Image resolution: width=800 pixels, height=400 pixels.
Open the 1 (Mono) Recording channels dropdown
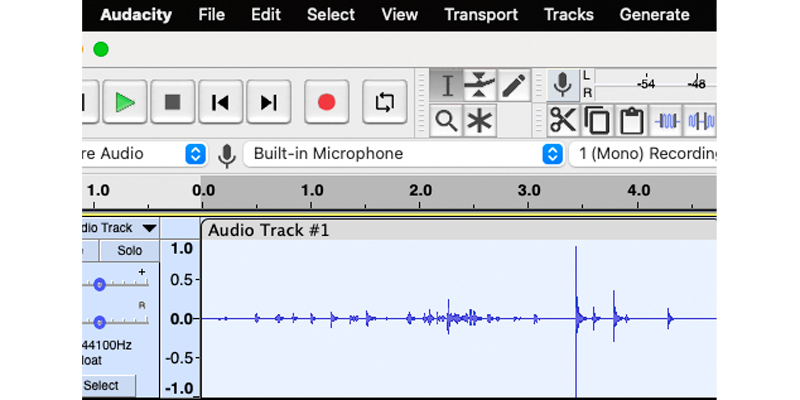click(643, 154)
